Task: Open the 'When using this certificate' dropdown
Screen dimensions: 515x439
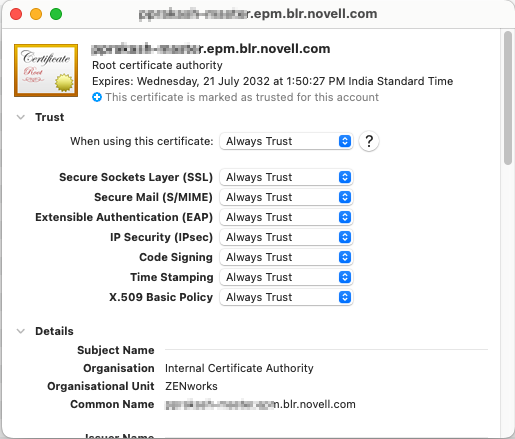Action: (286, 141)
